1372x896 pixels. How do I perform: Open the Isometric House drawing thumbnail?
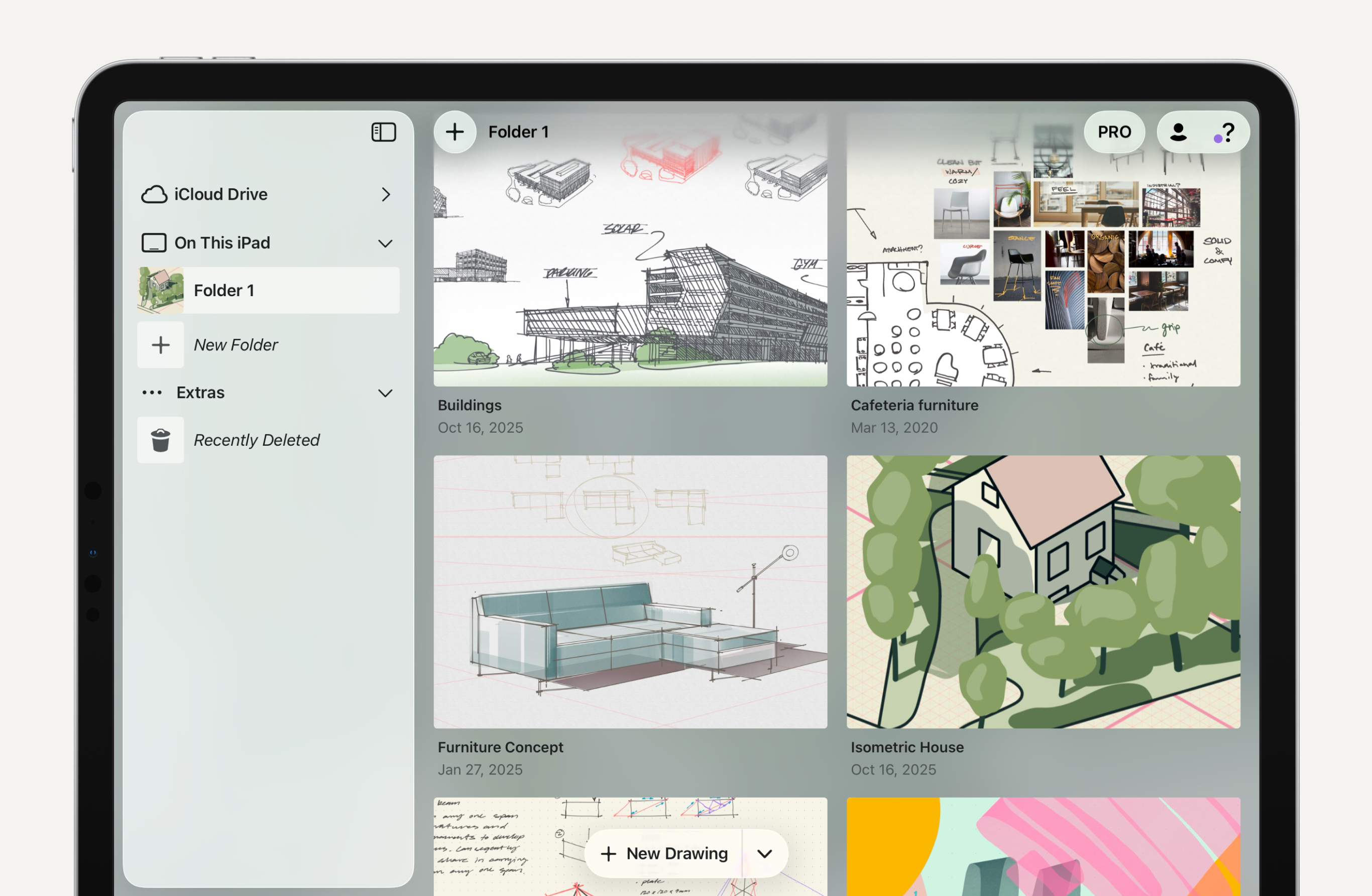[x=1043, y=592]
